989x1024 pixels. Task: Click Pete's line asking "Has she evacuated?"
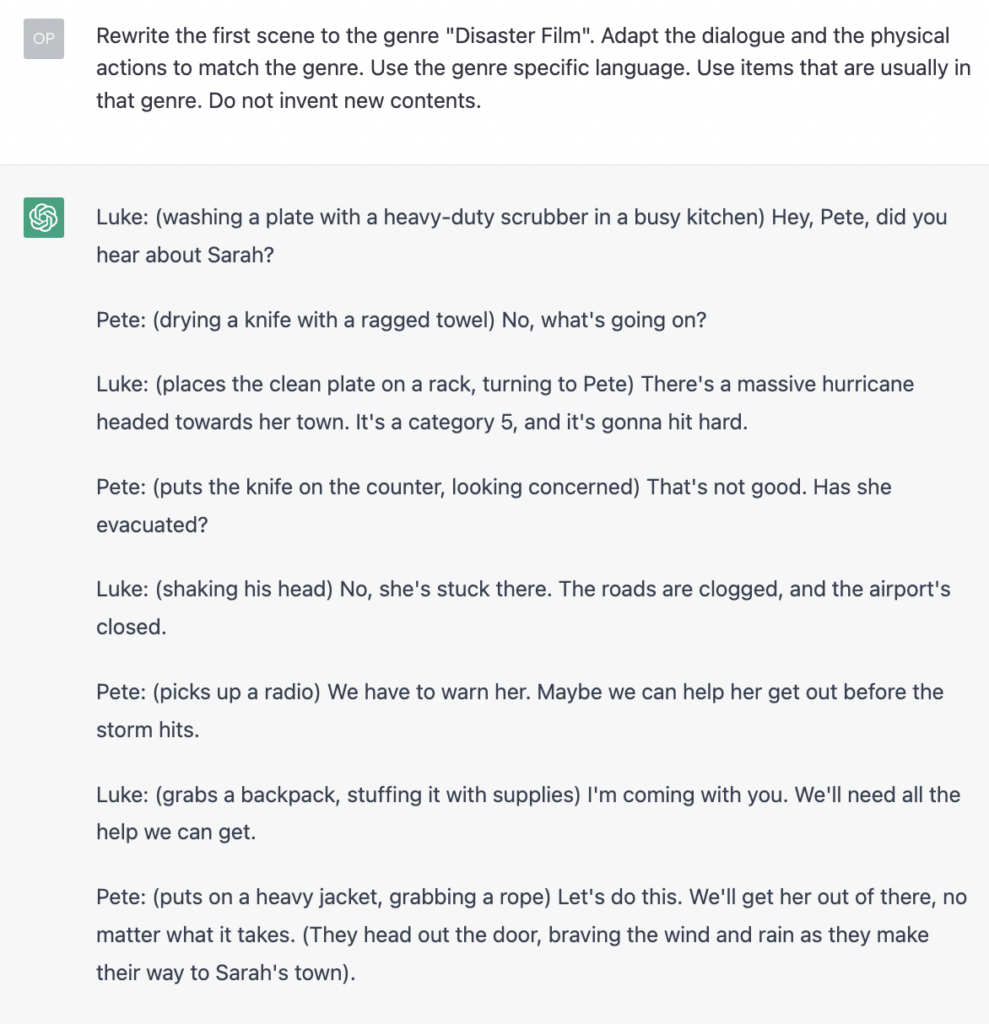pos(493,505)
